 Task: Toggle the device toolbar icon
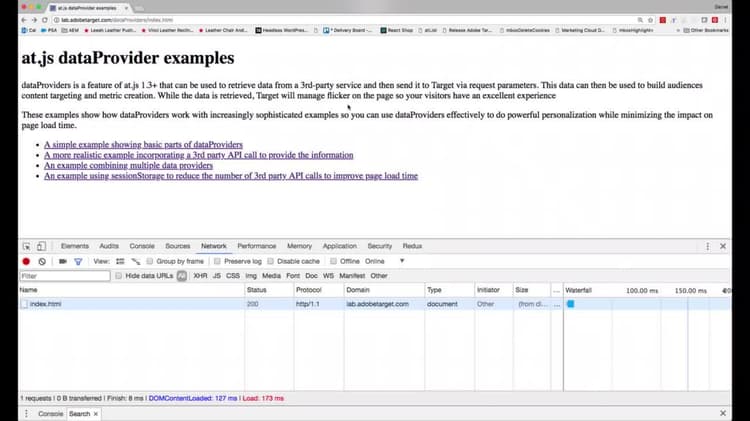(x=41, y=246)
